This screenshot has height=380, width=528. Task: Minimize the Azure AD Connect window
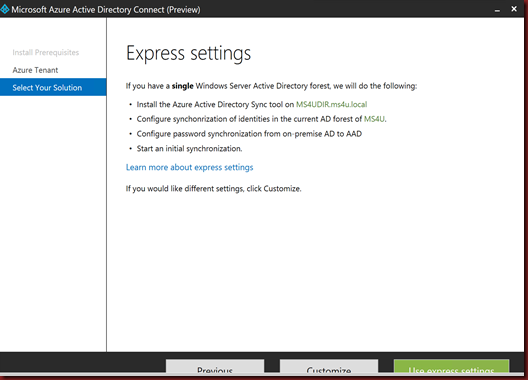pos(497,10)
